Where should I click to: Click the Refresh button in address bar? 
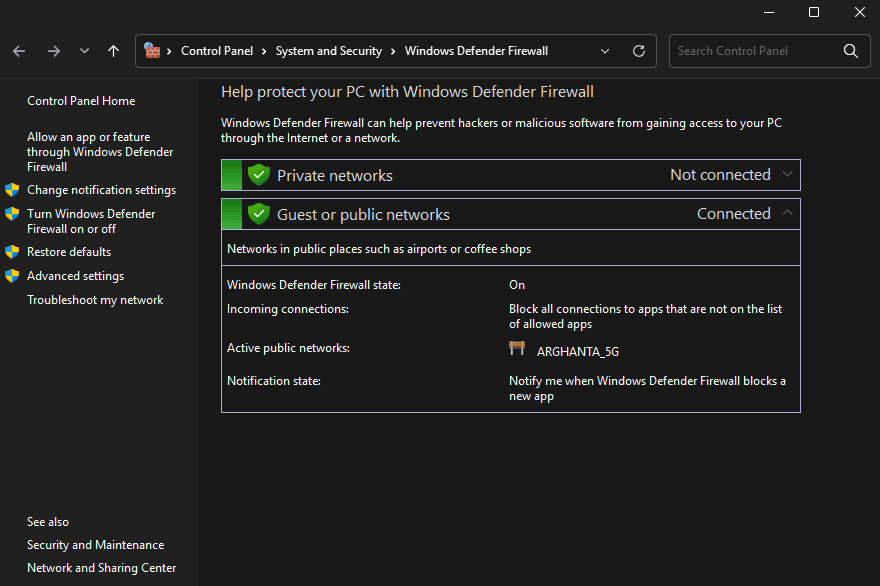tap(639, 51)
